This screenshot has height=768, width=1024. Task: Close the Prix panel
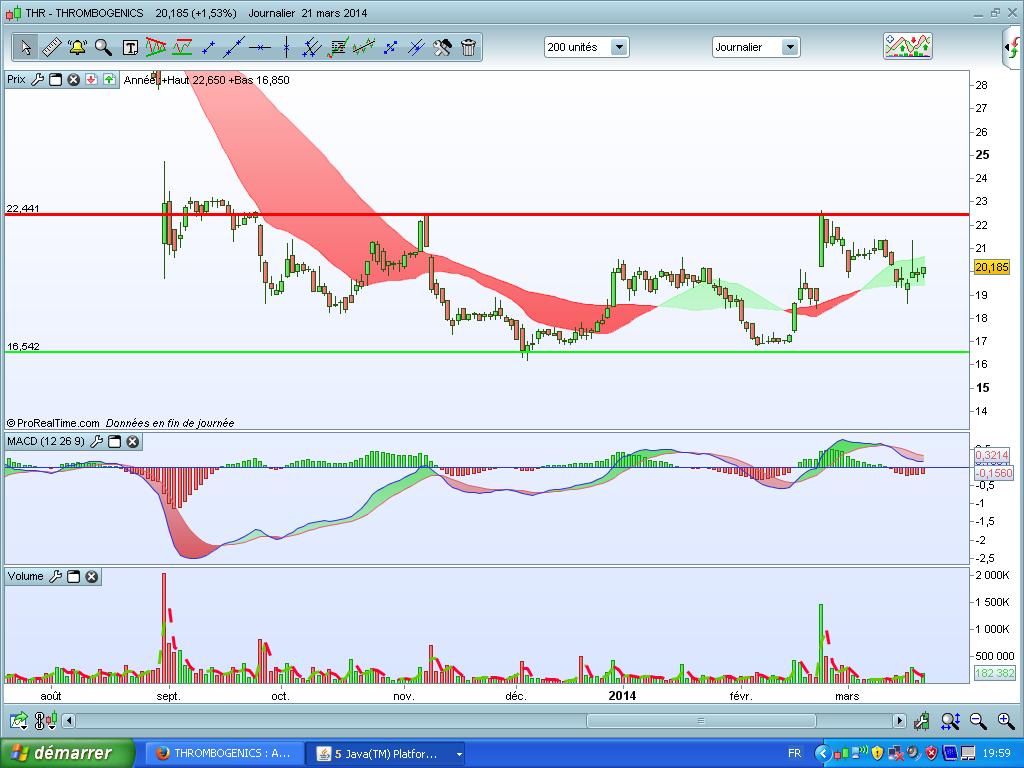coord(74,80)
